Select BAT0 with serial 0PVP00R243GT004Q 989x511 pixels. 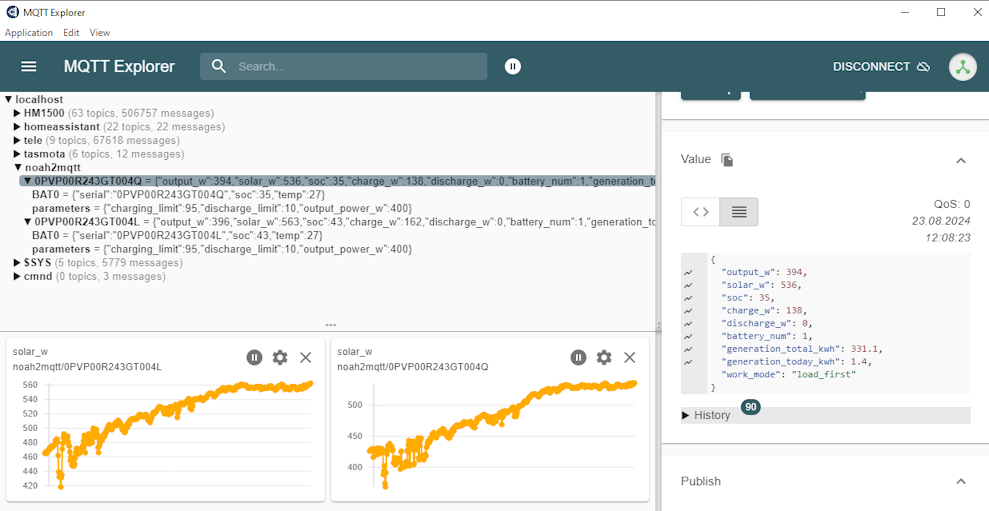pyautogui.click(x=178, y=195)
